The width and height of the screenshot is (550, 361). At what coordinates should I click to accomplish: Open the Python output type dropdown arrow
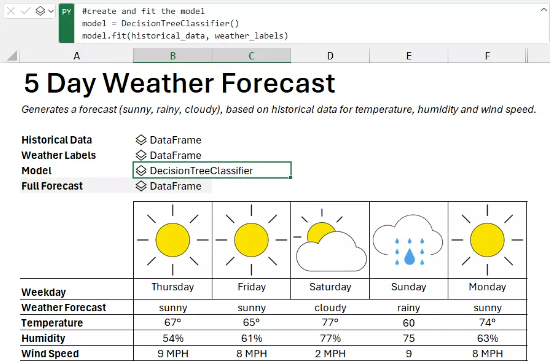pos(51,12)
